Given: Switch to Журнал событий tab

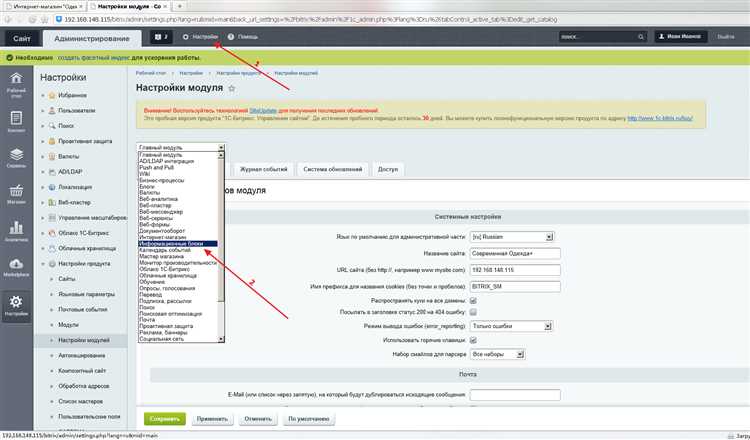Looking at the screenshot, I should [264, 169].
